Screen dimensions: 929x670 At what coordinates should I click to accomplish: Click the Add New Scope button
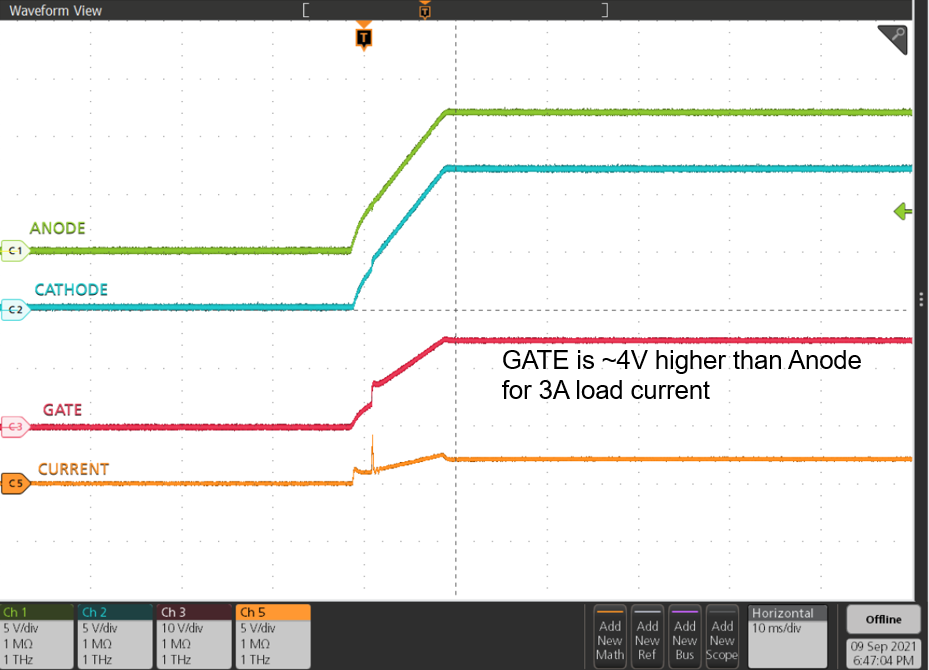[722, 637]
